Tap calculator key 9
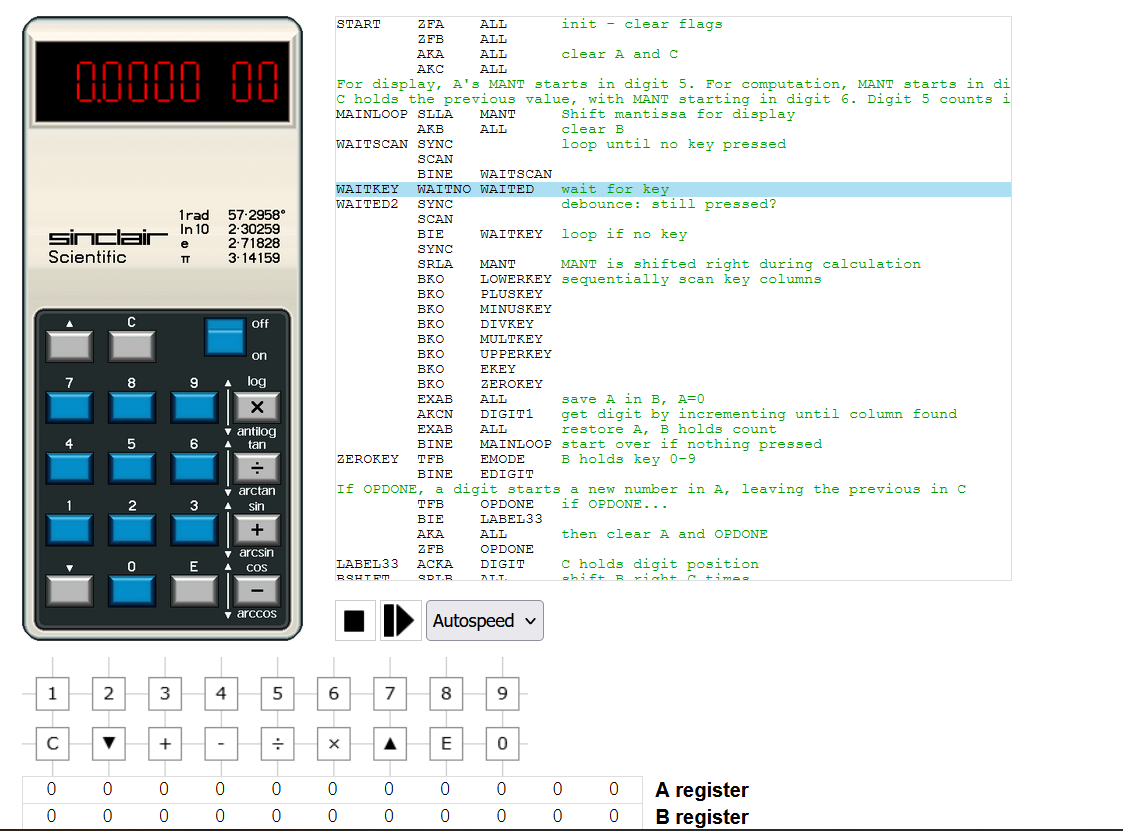Viewport: 1123px width, 831px height. [x=194, y=407]
